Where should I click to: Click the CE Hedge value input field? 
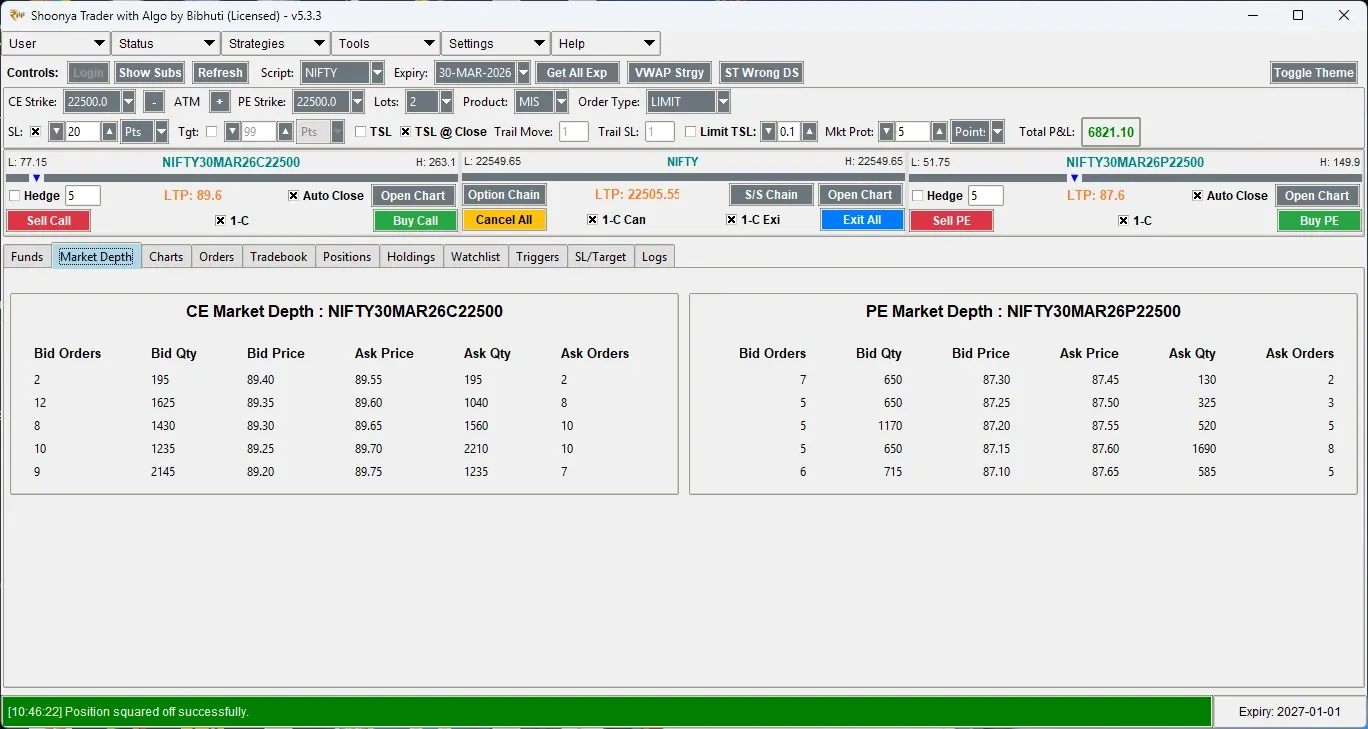[x=83, y=196]
